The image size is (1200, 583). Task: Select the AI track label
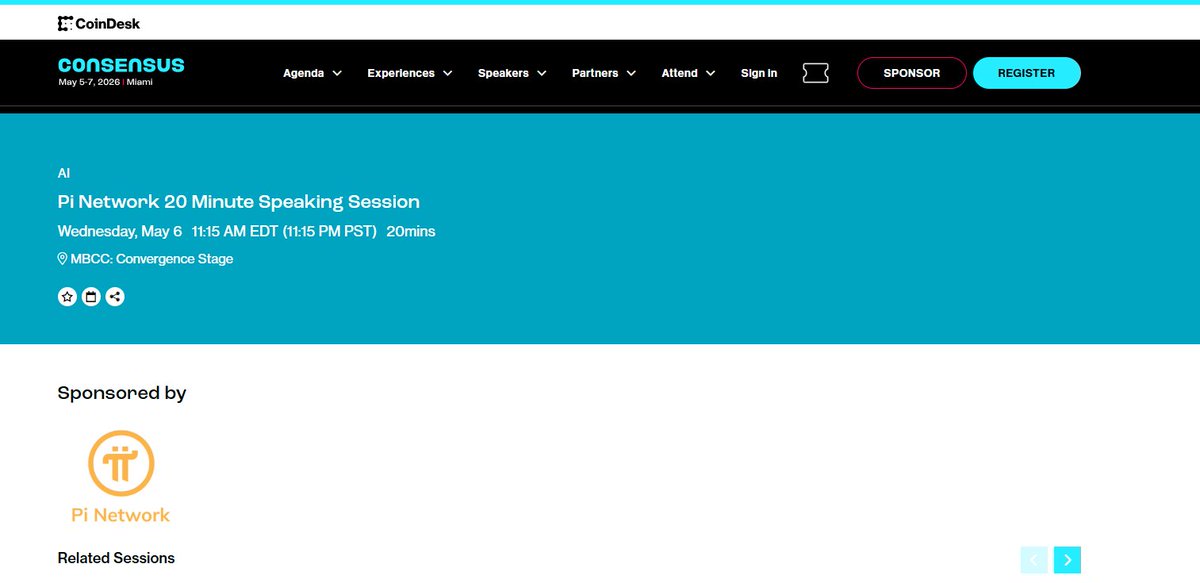[x=64, y=173]
